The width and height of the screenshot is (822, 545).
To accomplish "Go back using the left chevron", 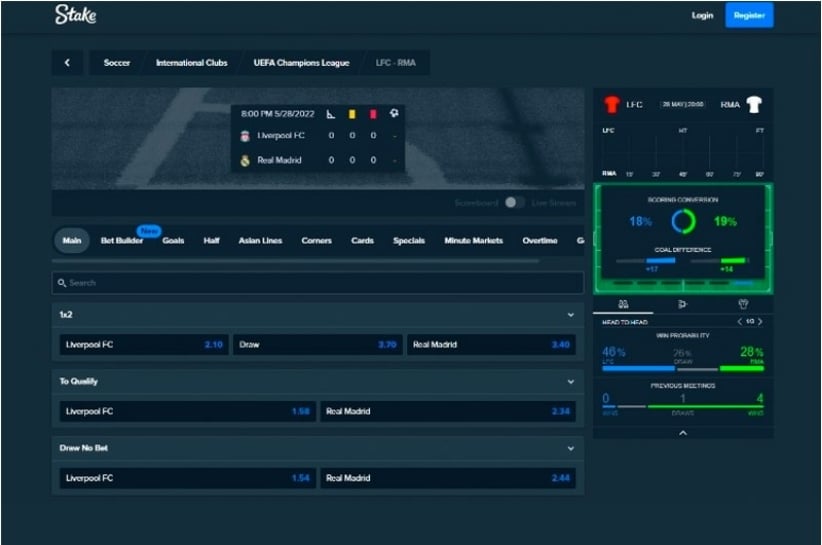I will click(x=67, y=62).
